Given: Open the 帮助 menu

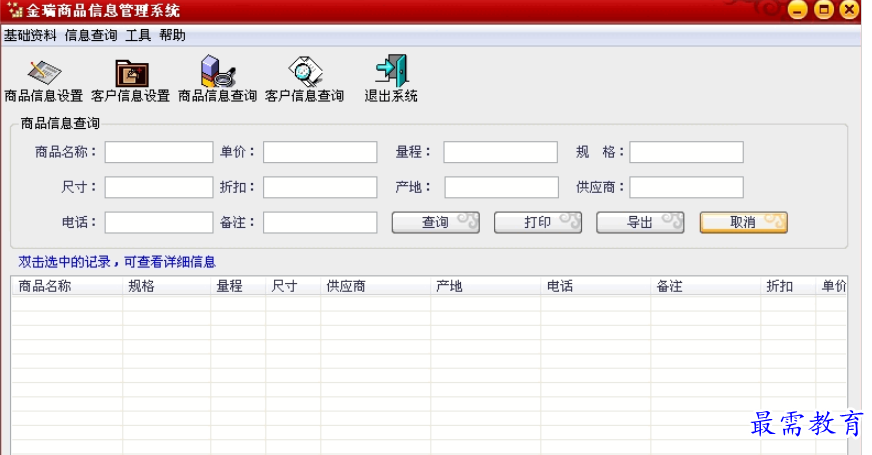Looking at the screenshot, I should pyautogui.click(x=172, y=36).
